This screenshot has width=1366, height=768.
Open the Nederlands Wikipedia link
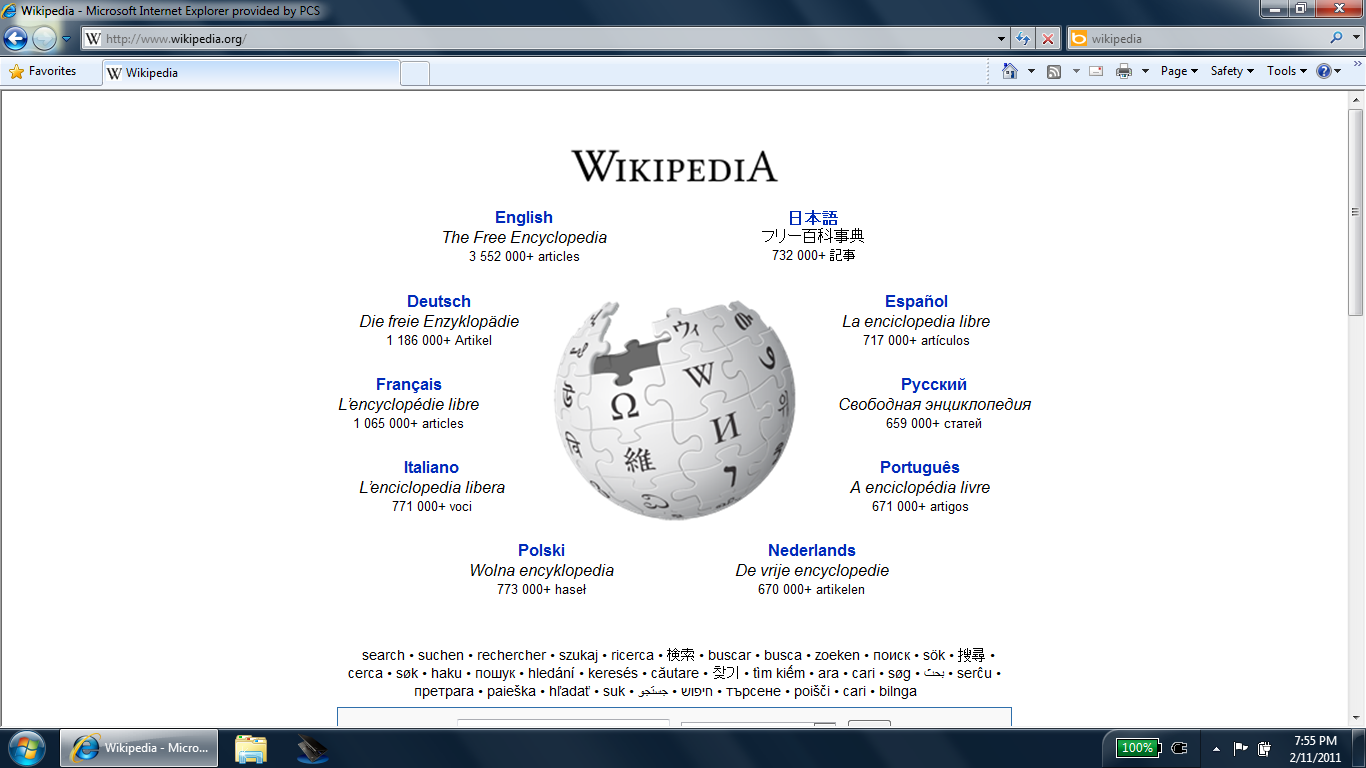812,550
